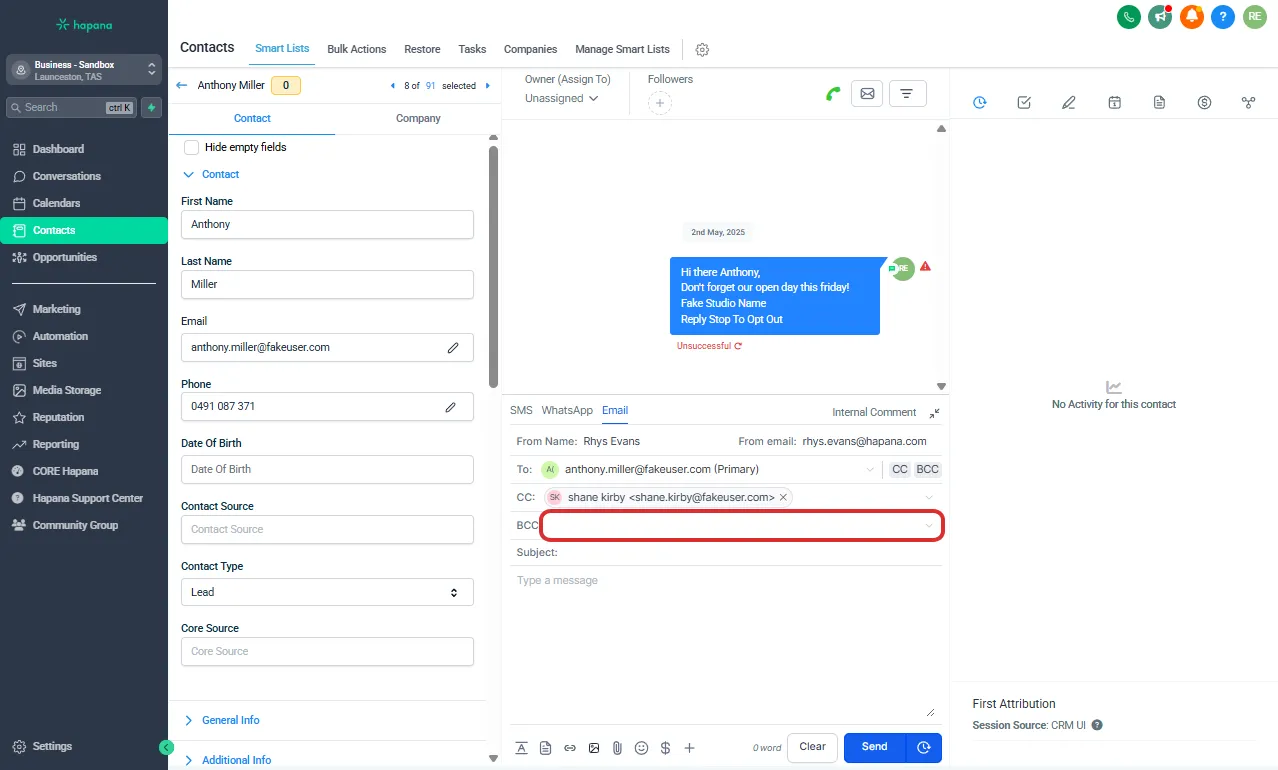This screenshot has height=770, width=1278.
Task: Click the conversation filter icon
Action: coord(907,94)
